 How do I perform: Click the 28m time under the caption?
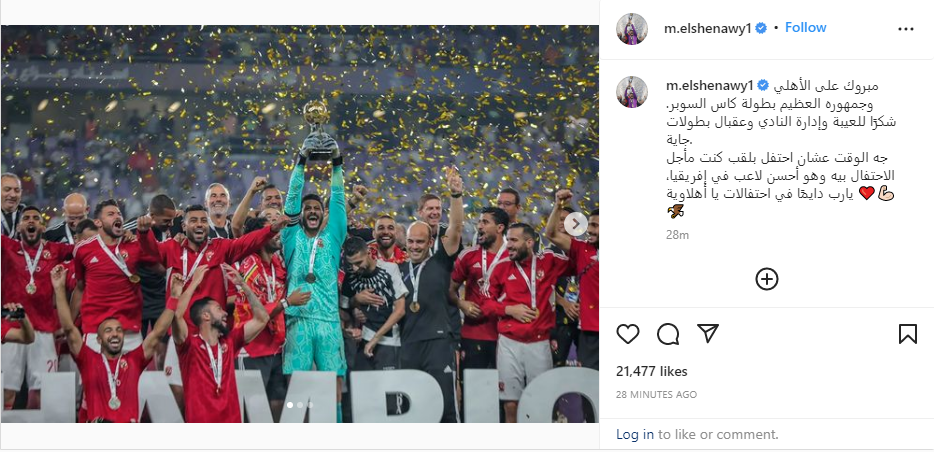[677, 235]
